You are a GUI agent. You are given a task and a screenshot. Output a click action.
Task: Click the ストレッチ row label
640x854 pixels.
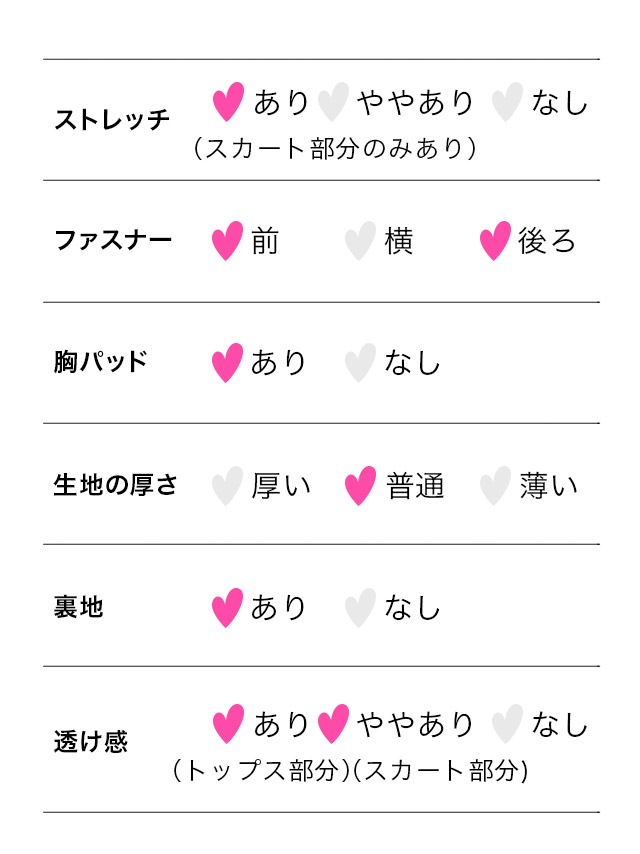[x=111, y=121]
